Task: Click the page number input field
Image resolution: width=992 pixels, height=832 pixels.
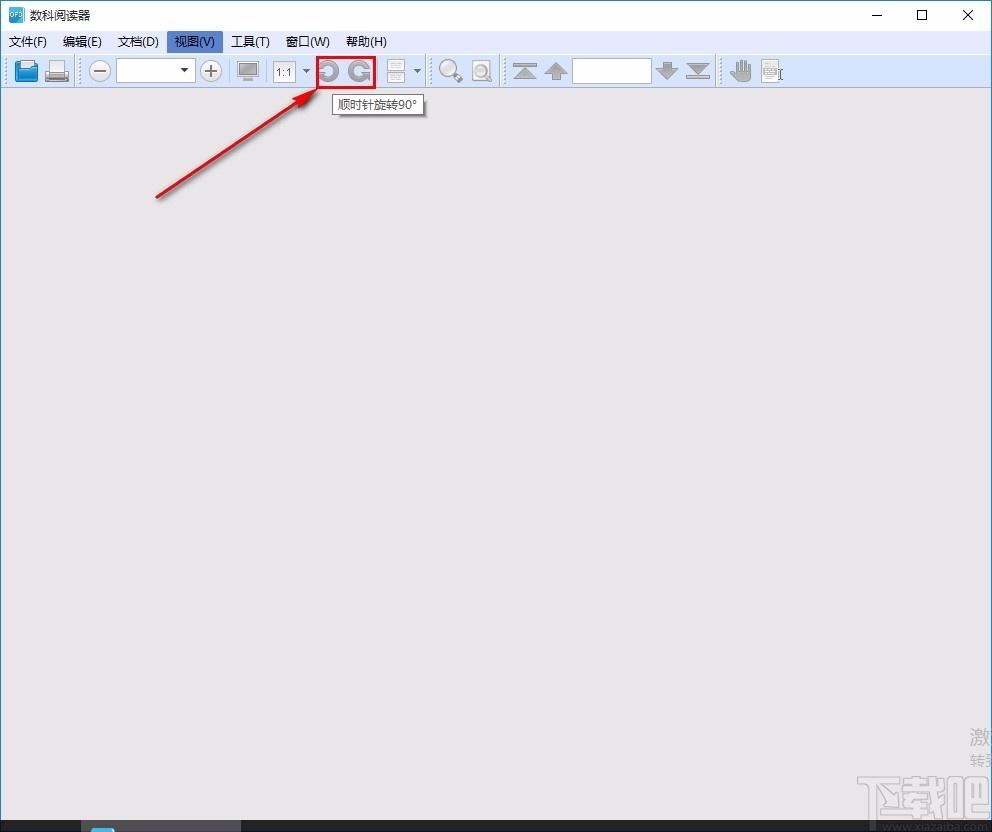Action: (x=612, y=71)
